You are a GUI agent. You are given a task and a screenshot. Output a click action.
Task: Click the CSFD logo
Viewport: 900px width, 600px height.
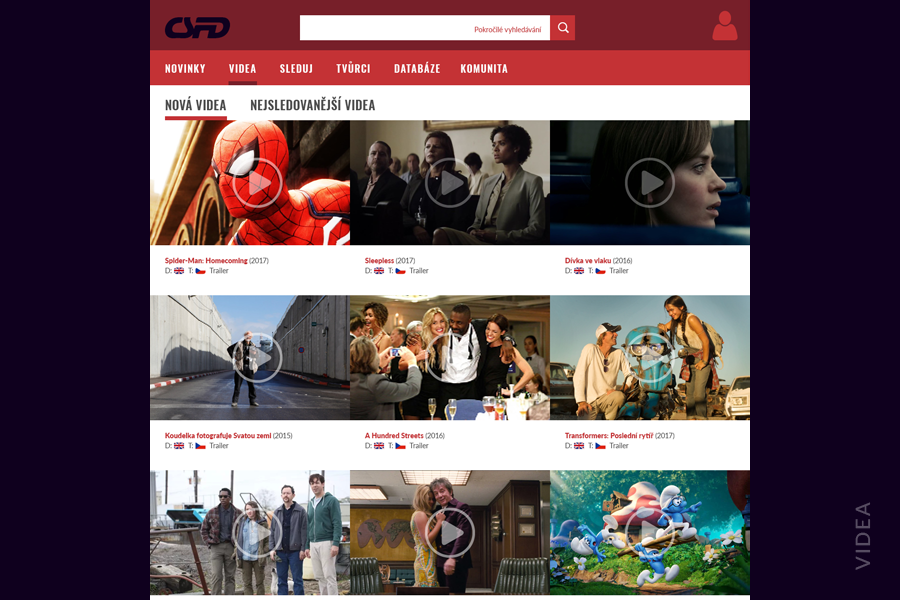coord(197,28)
